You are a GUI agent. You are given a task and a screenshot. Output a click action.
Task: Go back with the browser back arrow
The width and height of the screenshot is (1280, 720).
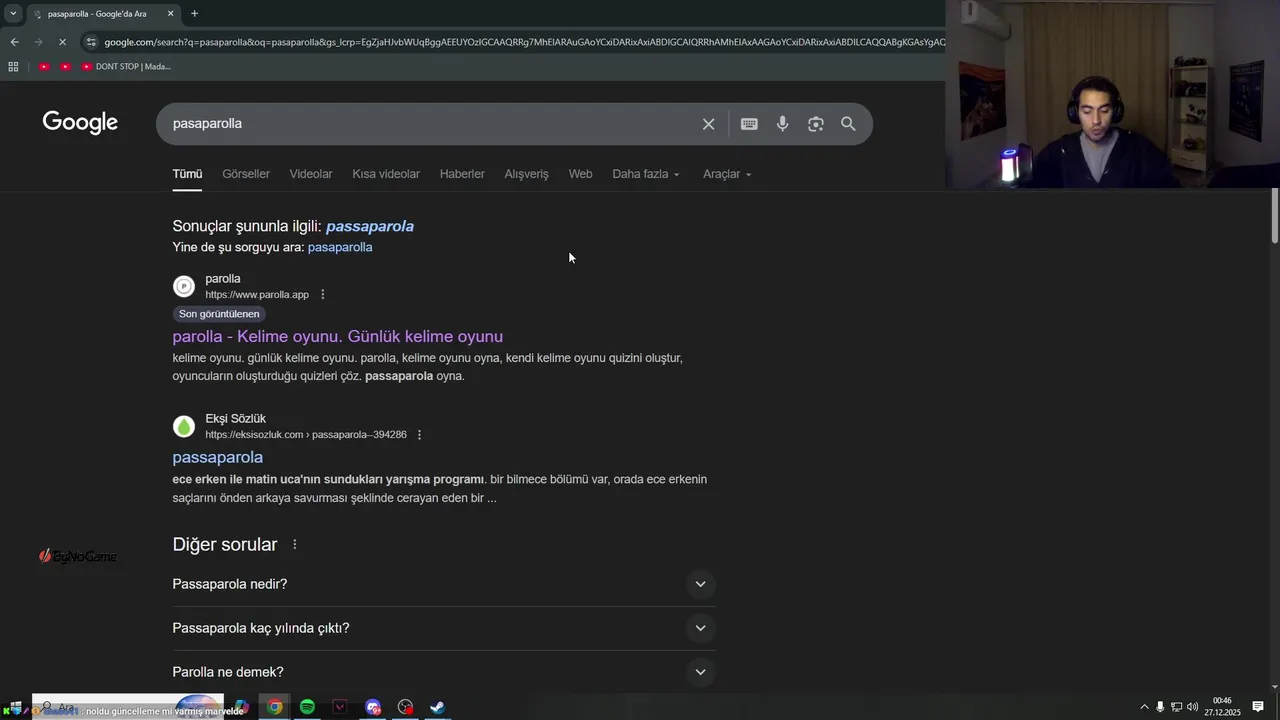tap(14, 42)
